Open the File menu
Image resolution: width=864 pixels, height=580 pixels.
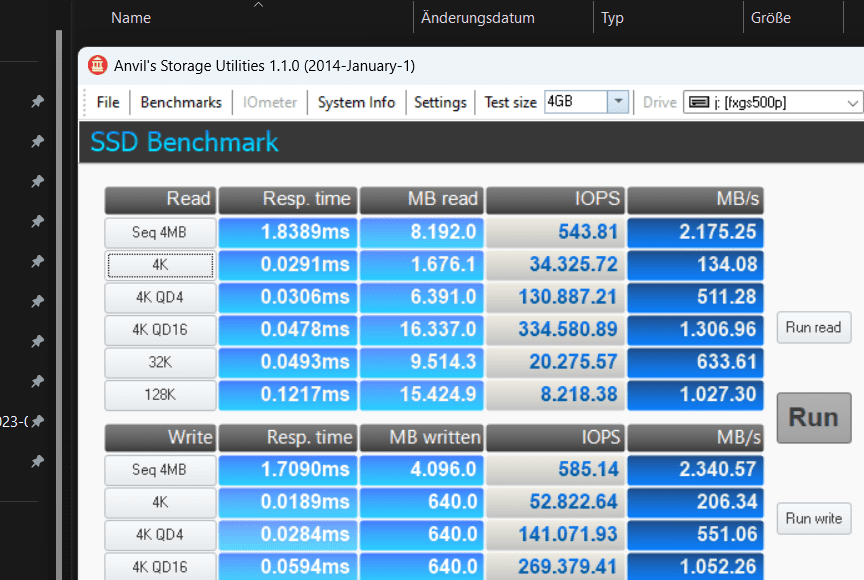coord(108,102)
